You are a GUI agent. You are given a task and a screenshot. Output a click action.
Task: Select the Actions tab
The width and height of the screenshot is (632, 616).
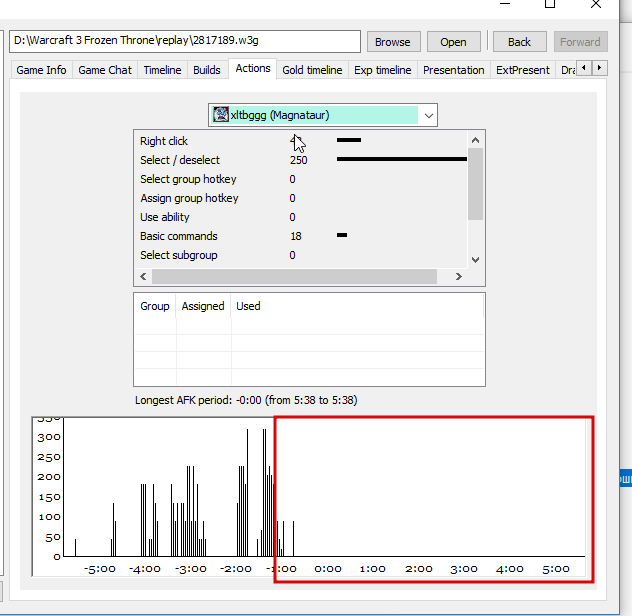pyautogui.click(x=253, y=69)
